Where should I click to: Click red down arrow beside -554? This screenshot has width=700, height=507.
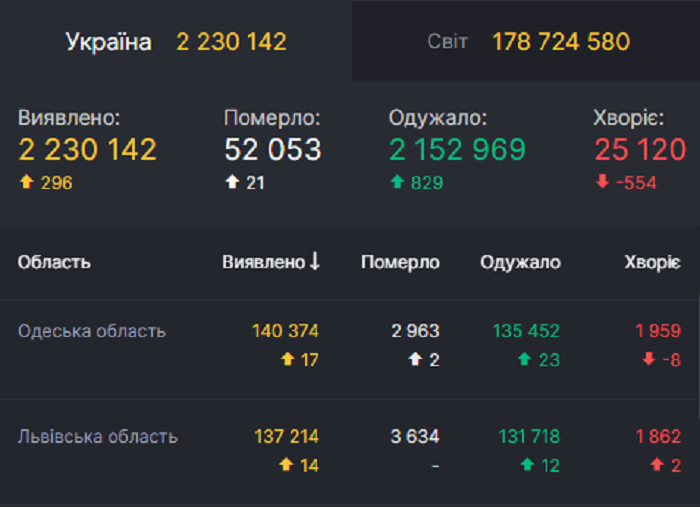602,181
